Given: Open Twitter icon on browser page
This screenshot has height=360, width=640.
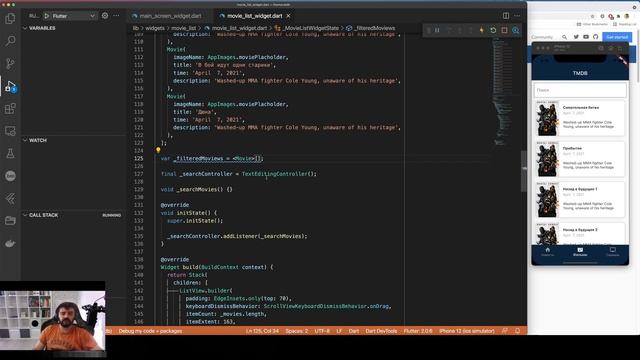Looking at the screenshot, I should [x=576, y=37].
